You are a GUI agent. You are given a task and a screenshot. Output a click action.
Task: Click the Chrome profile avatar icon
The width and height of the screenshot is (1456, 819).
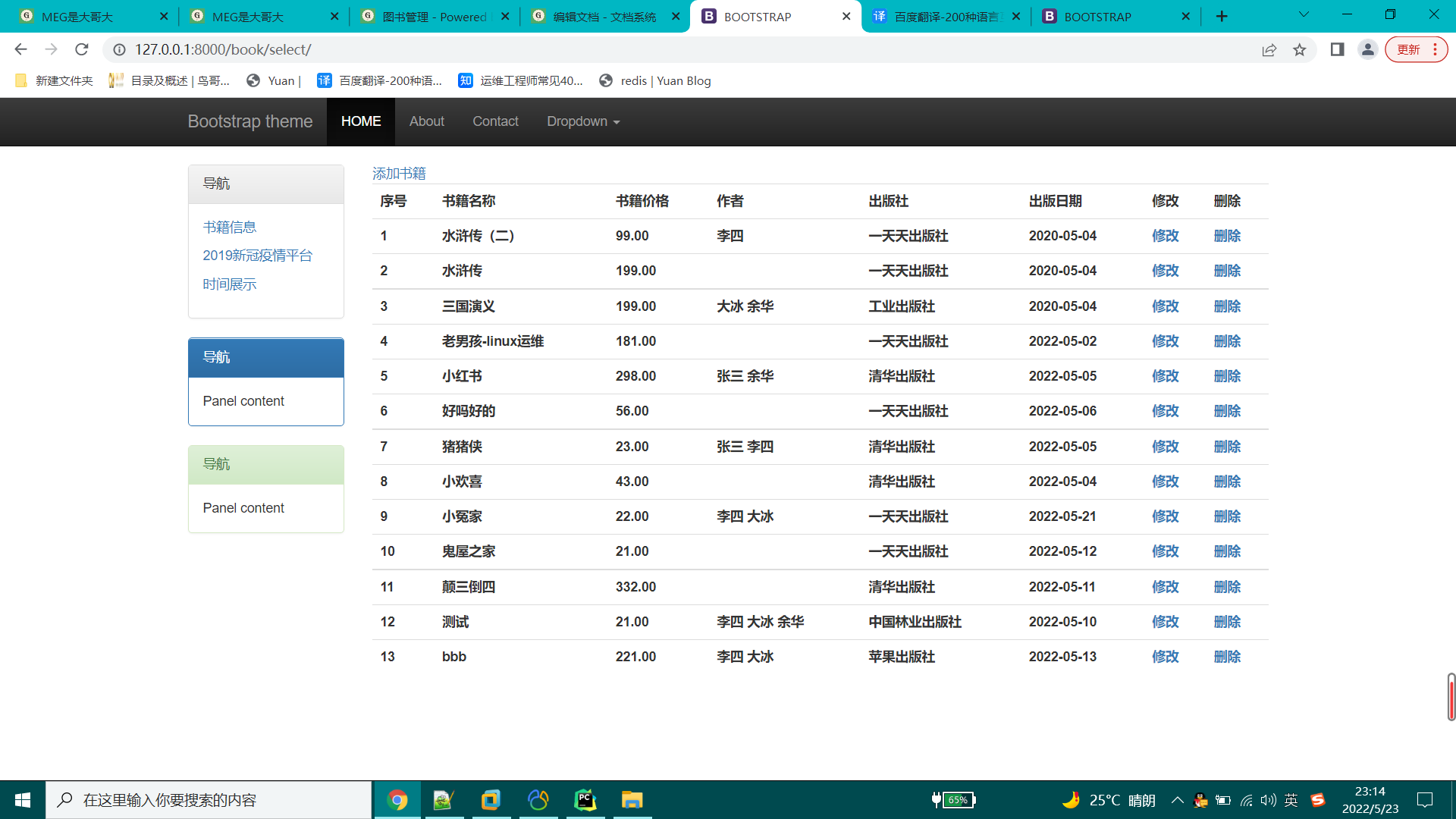(x=1367, y=49)
